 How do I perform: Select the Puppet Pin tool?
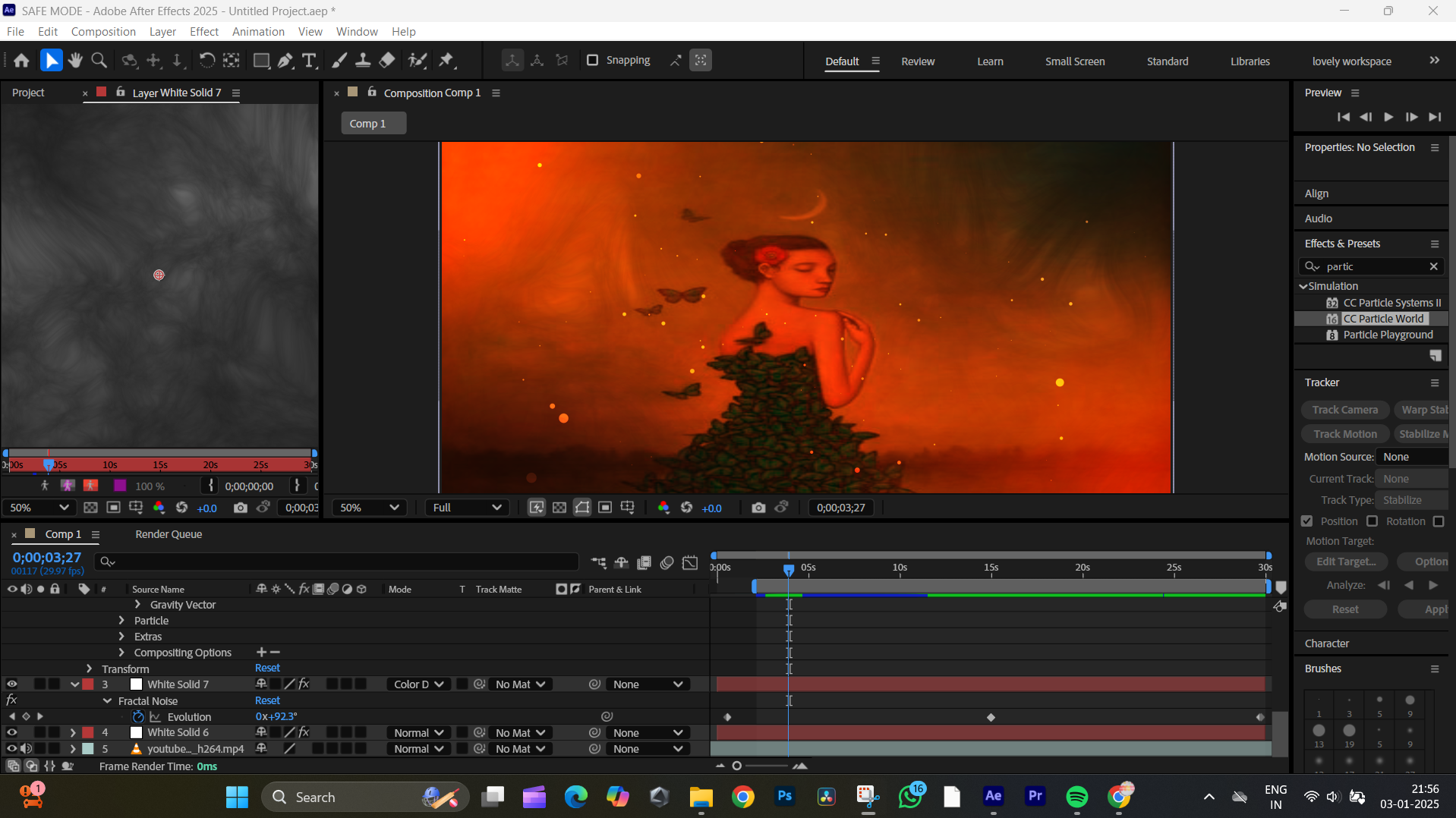(x=446, y=61)
